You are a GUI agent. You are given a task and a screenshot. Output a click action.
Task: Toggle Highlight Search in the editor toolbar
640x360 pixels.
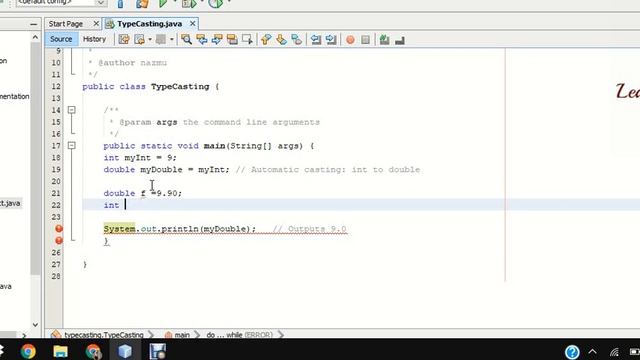232,39
